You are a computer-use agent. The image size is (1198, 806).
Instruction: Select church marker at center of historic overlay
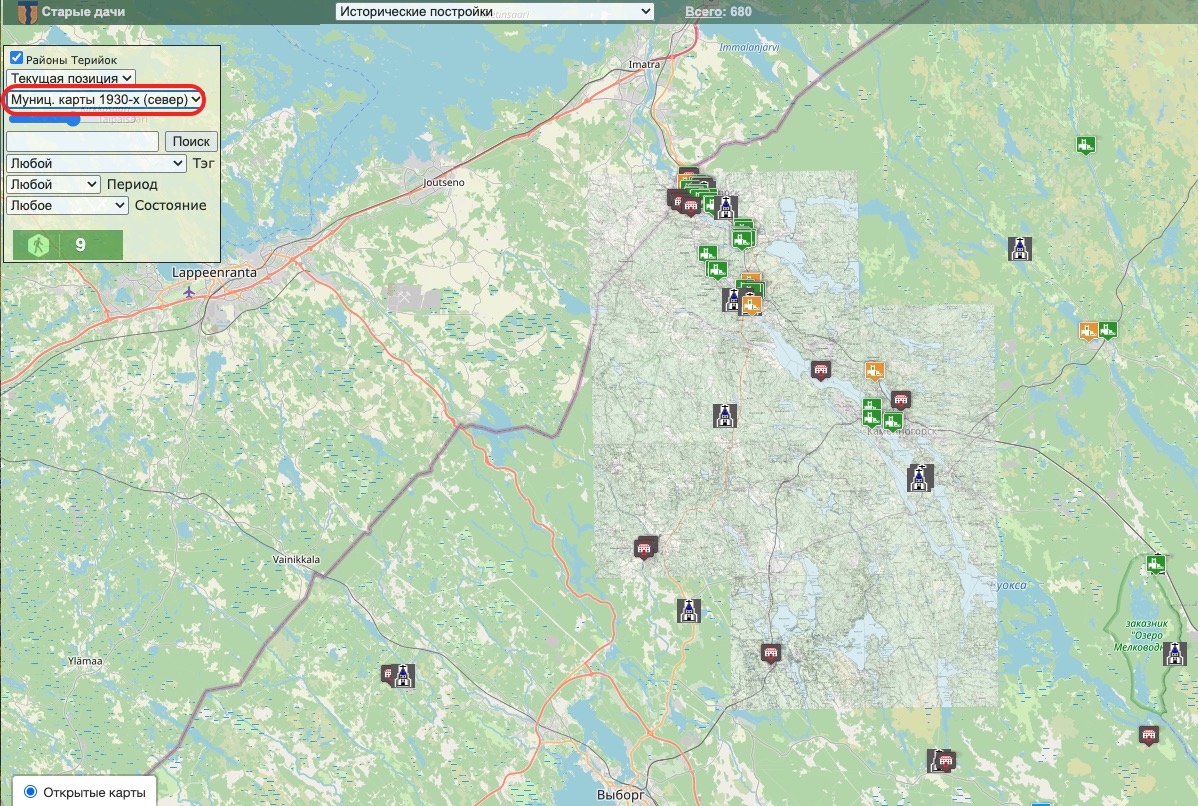pos(720,415)
